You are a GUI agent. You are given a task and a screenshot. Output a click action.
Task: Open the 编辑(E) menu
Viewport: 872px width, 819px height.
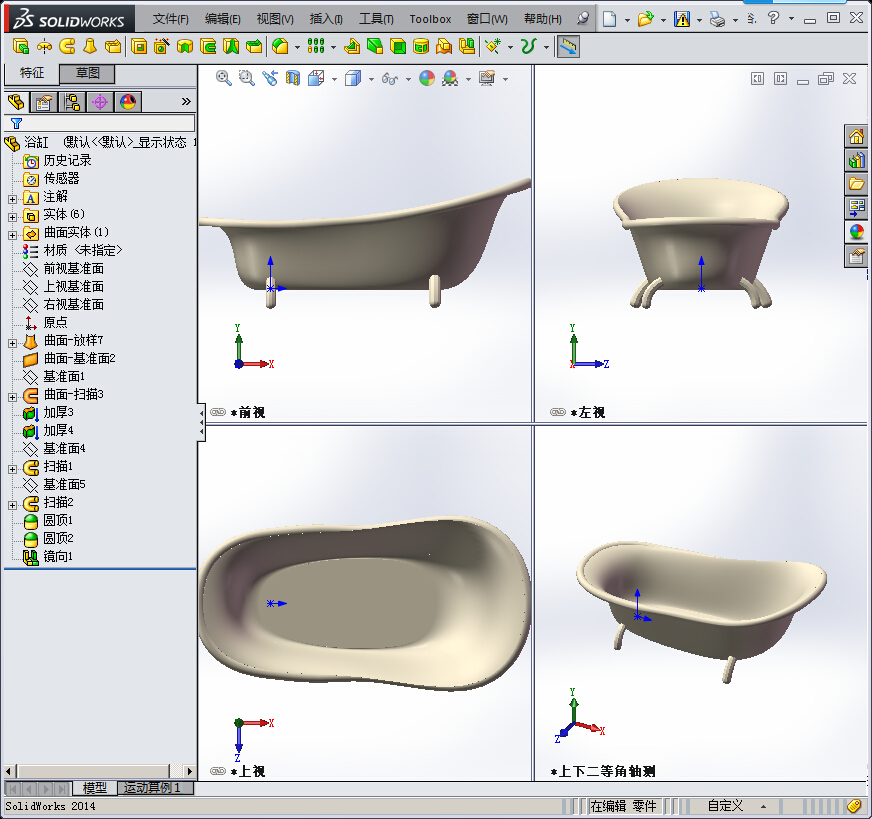point(222,19)
